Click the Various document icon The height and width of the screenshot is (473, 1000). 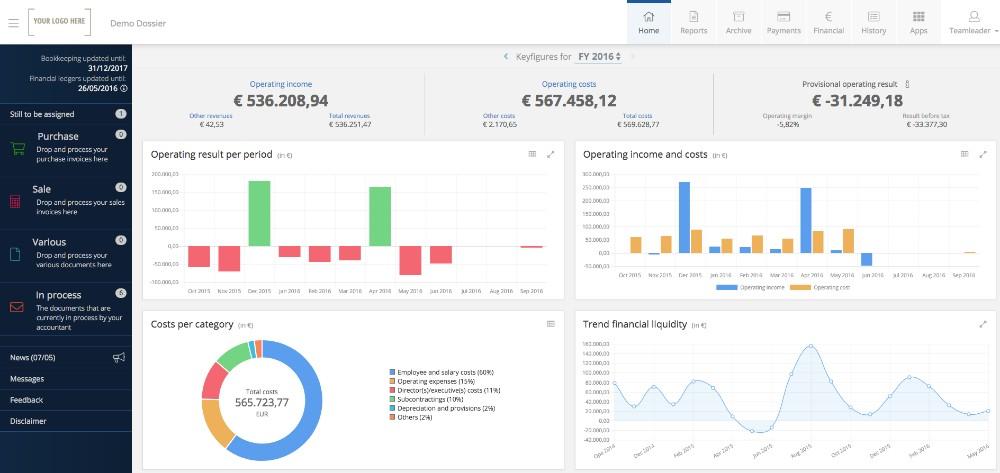click(16, 254)
